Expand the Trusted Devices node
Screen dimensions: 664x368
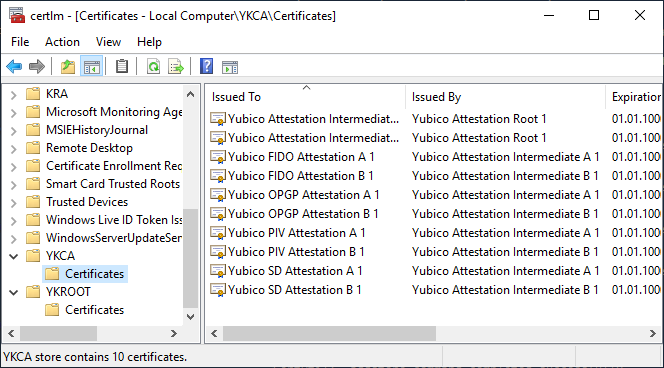tap(14, 202)
